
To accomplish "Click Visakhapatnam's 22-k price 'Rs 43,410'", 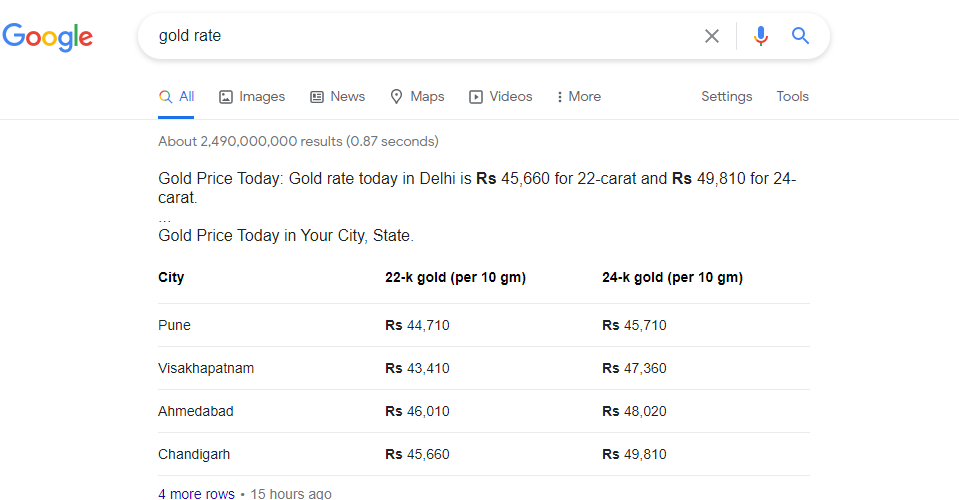I will 417,369.
